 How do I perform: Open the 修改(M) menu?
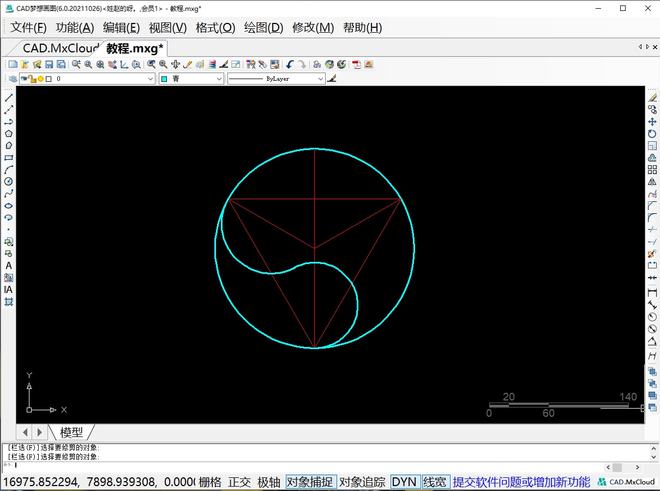coord(313,28)
